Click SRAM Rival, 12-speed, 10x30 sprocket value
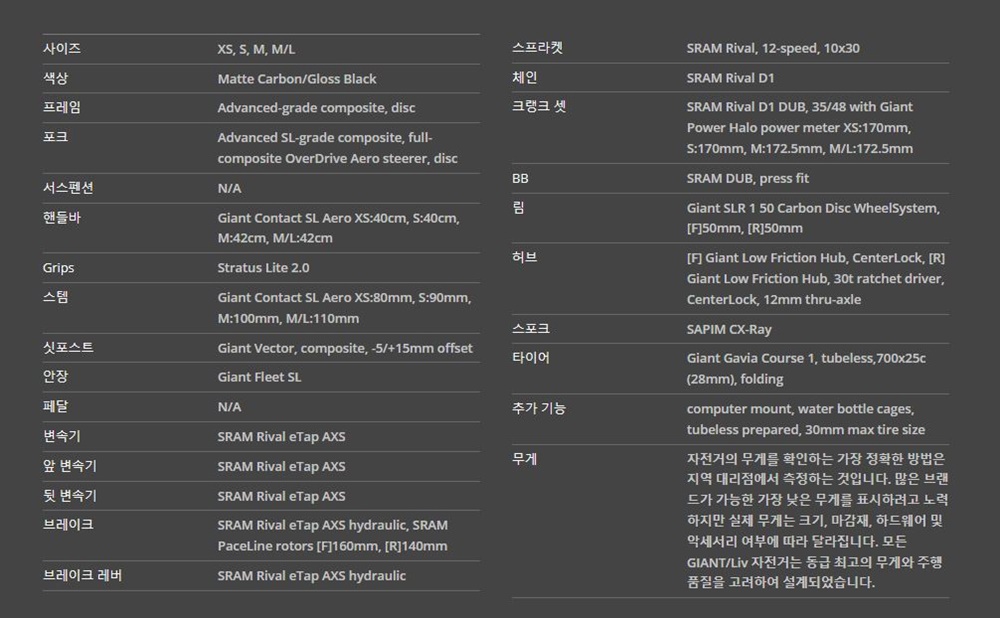Image resolution: width=1000 pixels, height=618 pixels. (x=772, y=48)
